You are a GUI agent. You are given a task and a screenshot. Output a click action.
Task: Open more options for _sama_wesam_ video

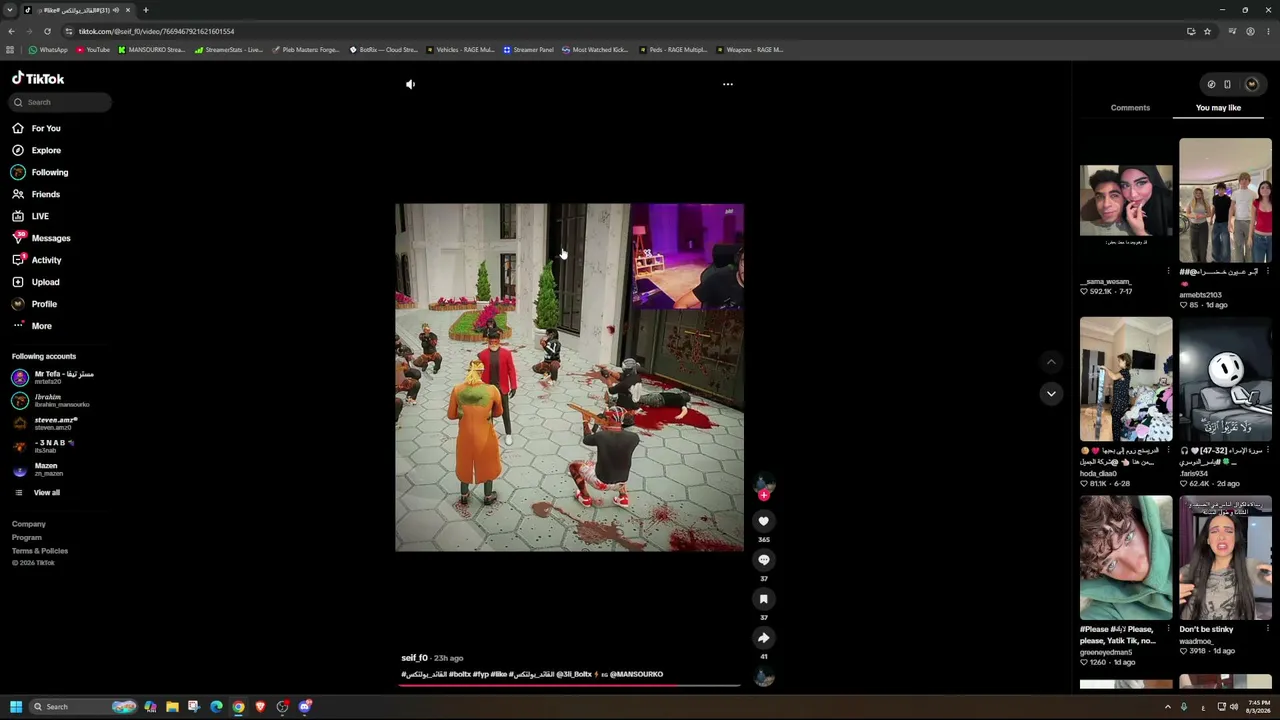point(1168,271)
